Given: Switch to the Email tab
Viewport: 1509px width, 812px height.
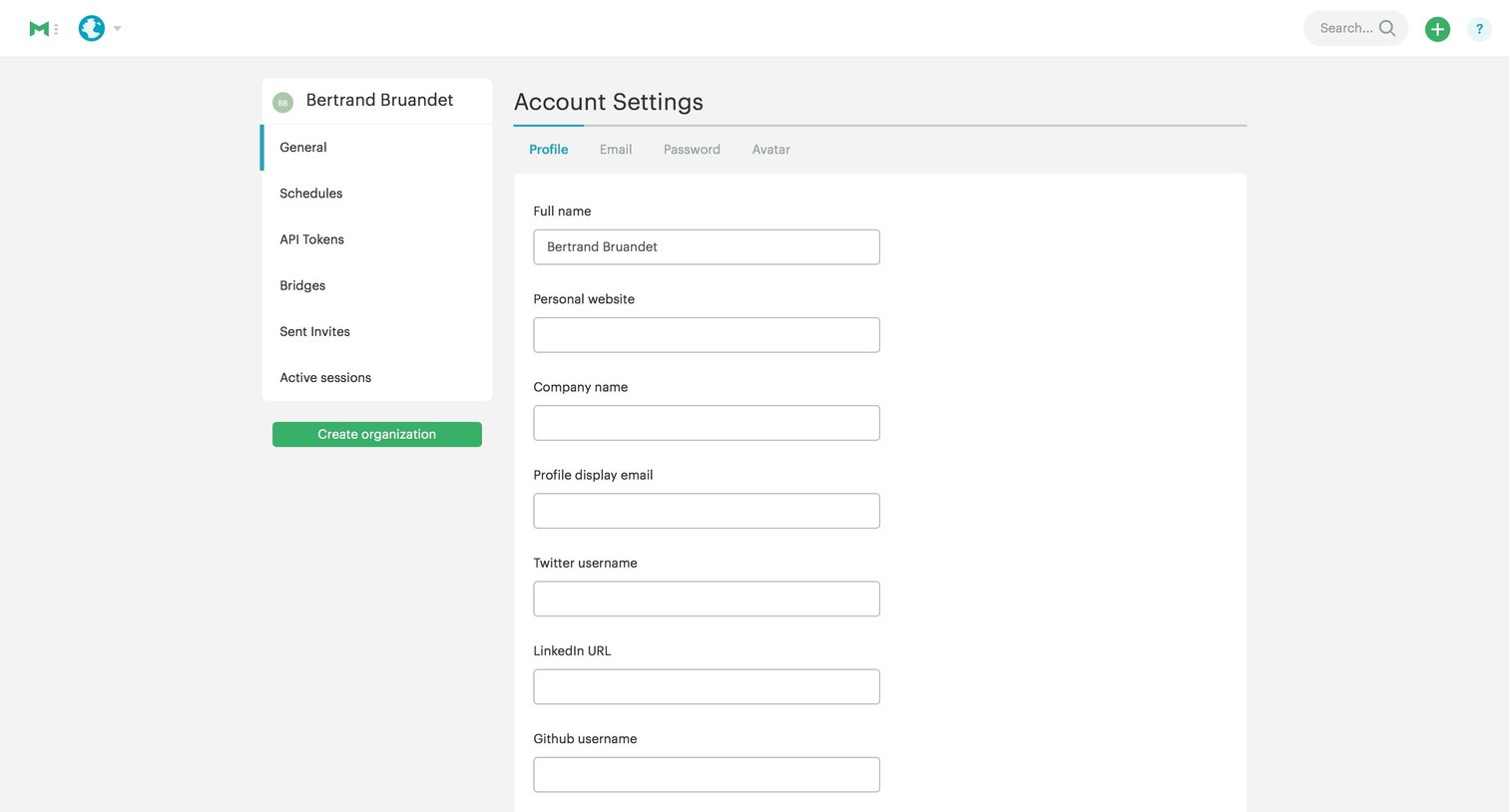Looking at the screenshot, I should (x=616, y=150).
